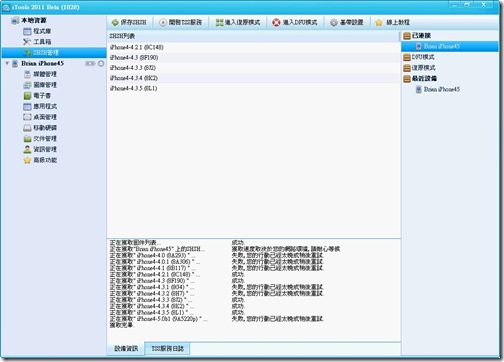Open the green 電子書 ebook icon
The height and width of the screenshot is (362, 504).
click(27, 96)
